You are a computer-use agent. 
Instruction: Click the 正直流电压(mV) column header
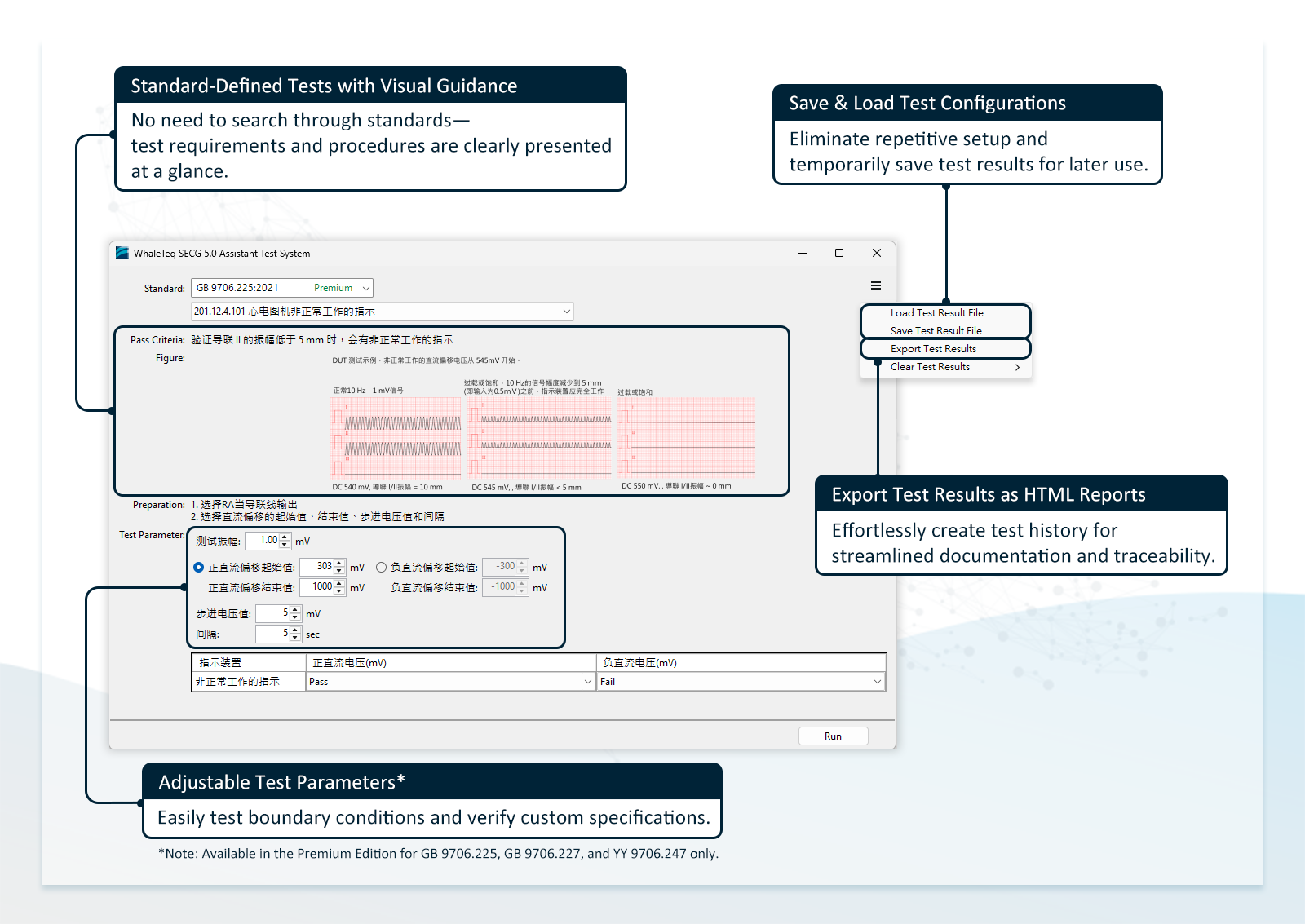tap(451, 662)
